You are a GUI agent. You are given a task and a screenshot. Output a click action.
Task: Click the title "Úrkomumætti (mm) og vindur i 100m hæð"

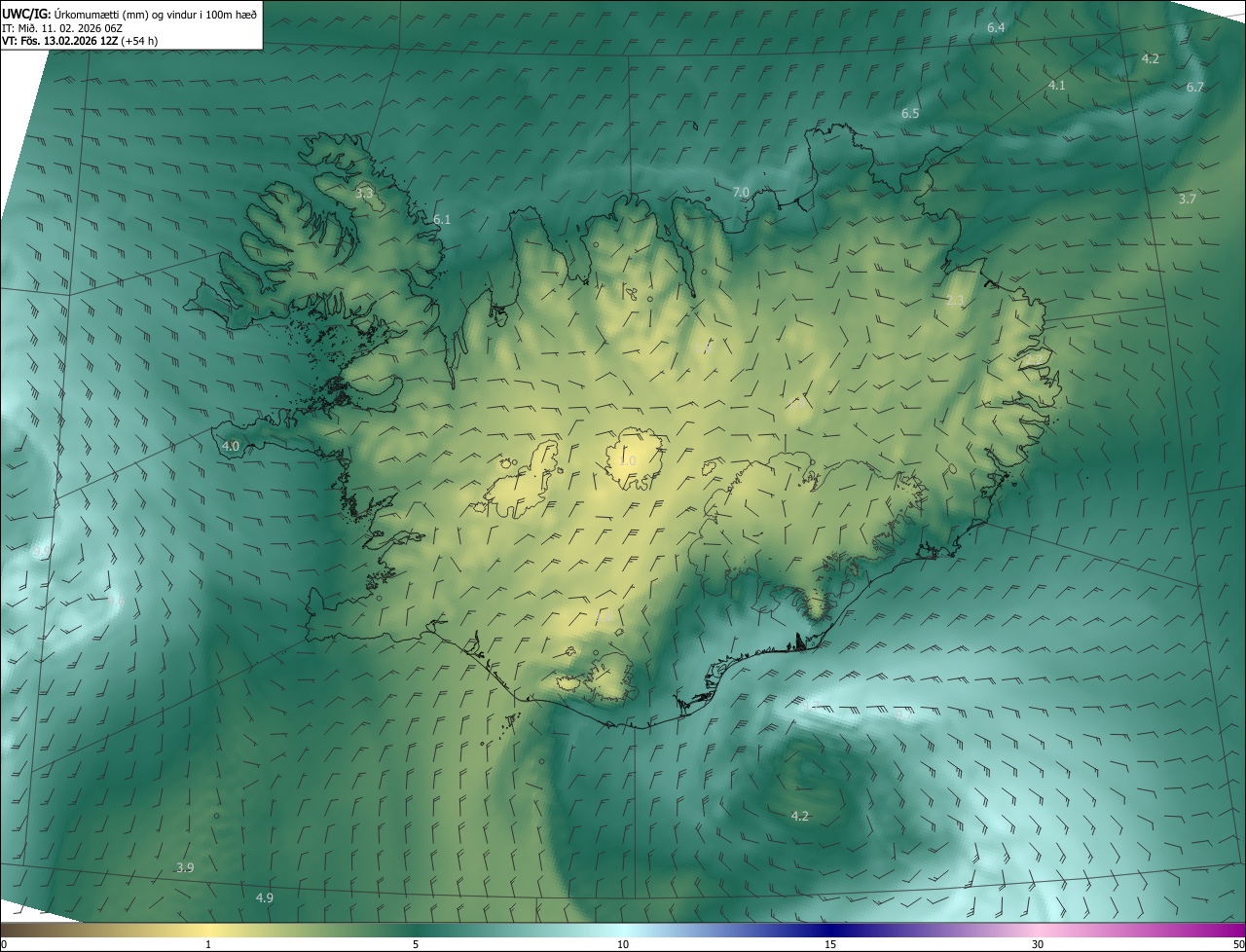click(x=156, y=13)
